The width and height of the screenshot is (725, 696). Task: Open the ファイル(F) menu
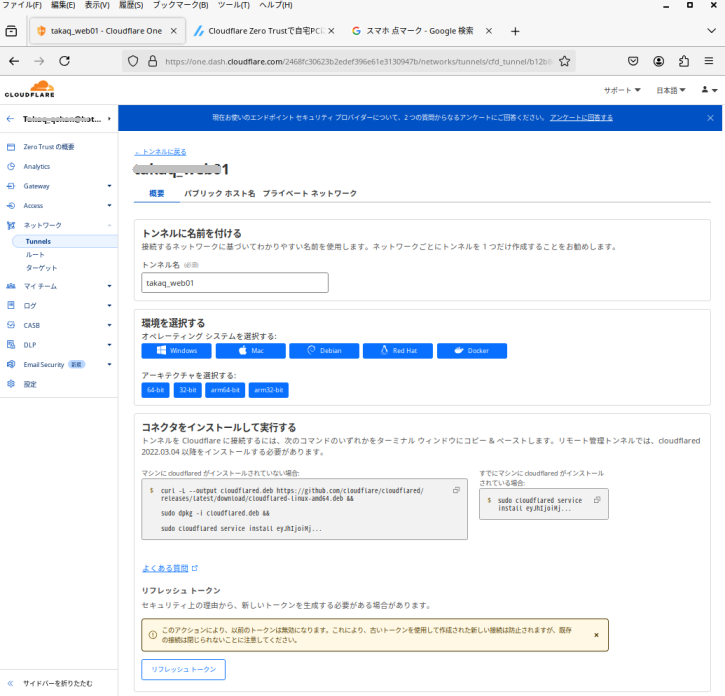click(x=22, y=5)
